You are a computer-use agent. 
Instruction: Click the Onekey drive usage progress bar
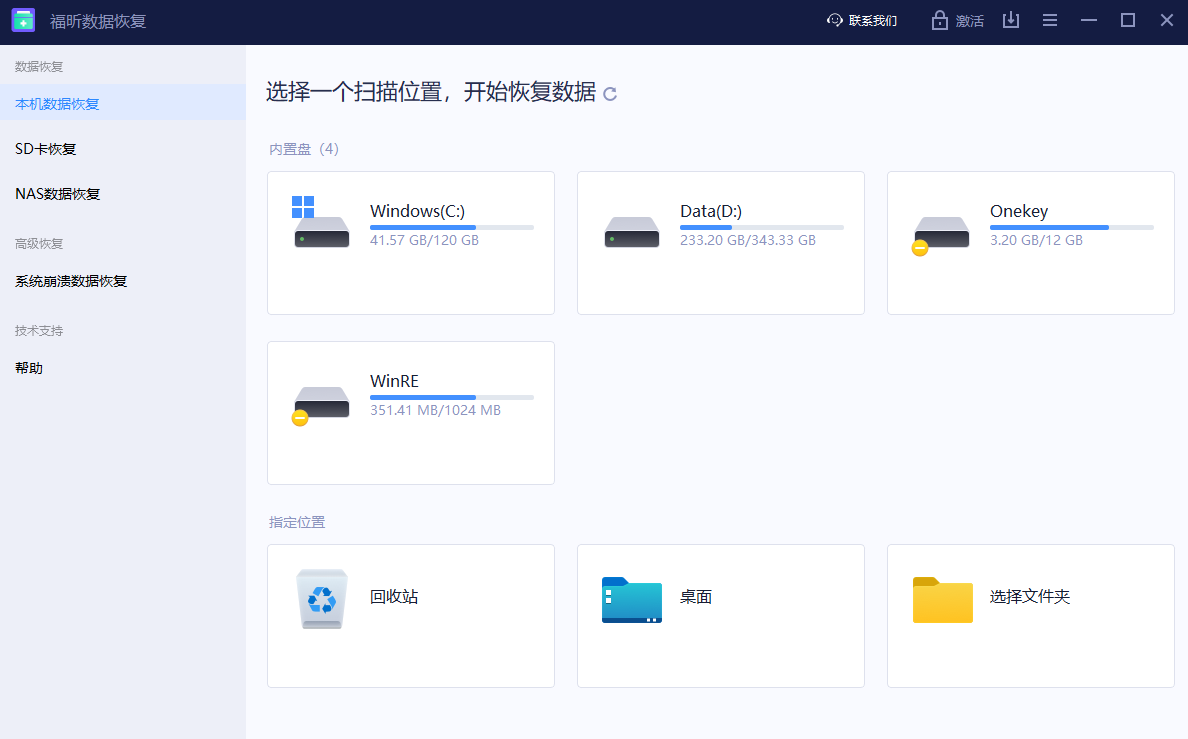click(1072, 228)
